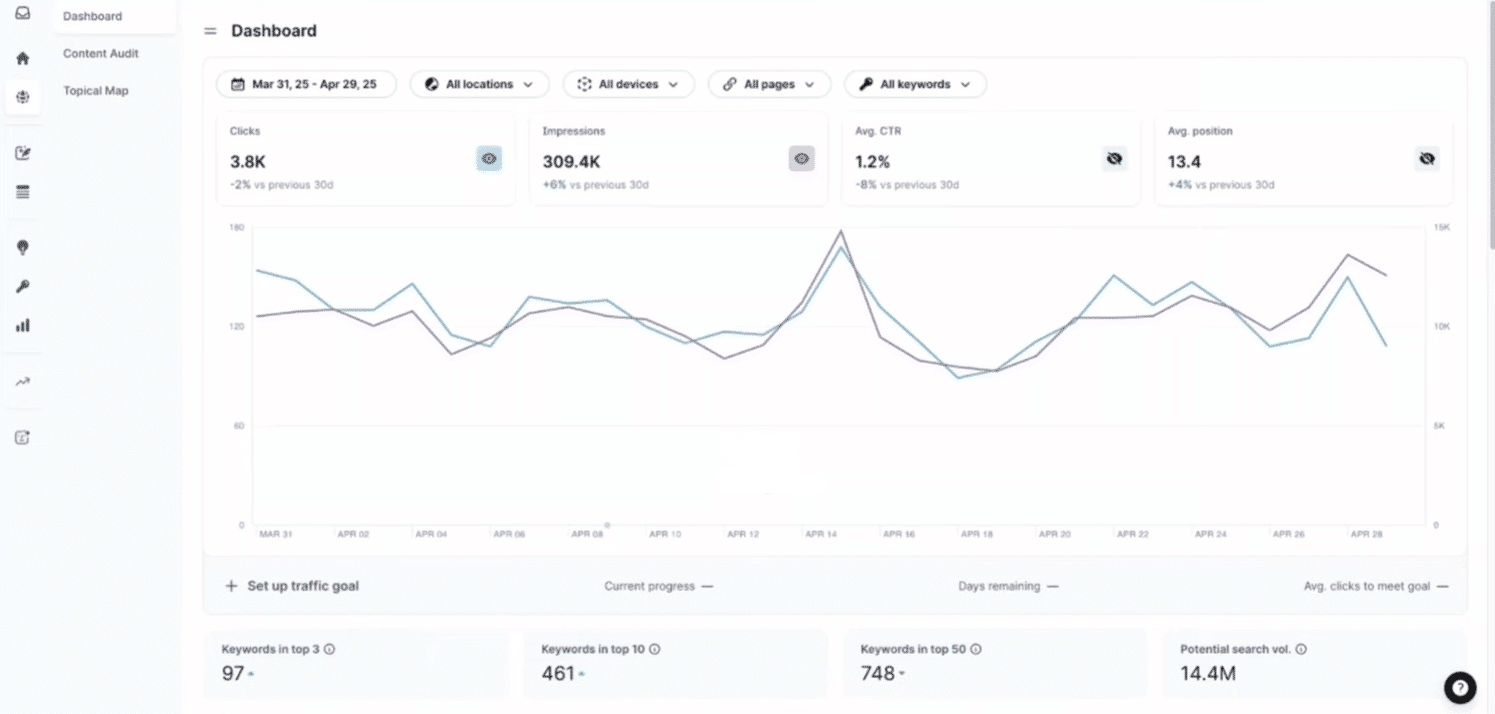Click the trending arrow icon in sidebar
The height and width of the screenshot is (714, 1495).
click(x=23, y=381)
